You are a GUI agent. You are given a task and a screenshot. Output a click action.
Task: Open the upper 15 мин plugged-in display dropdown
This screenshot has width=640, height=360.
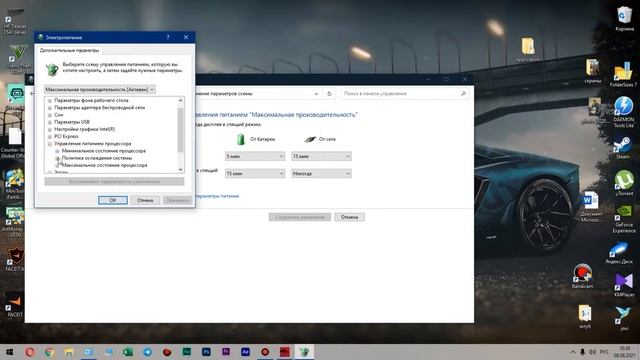point(321,156)
